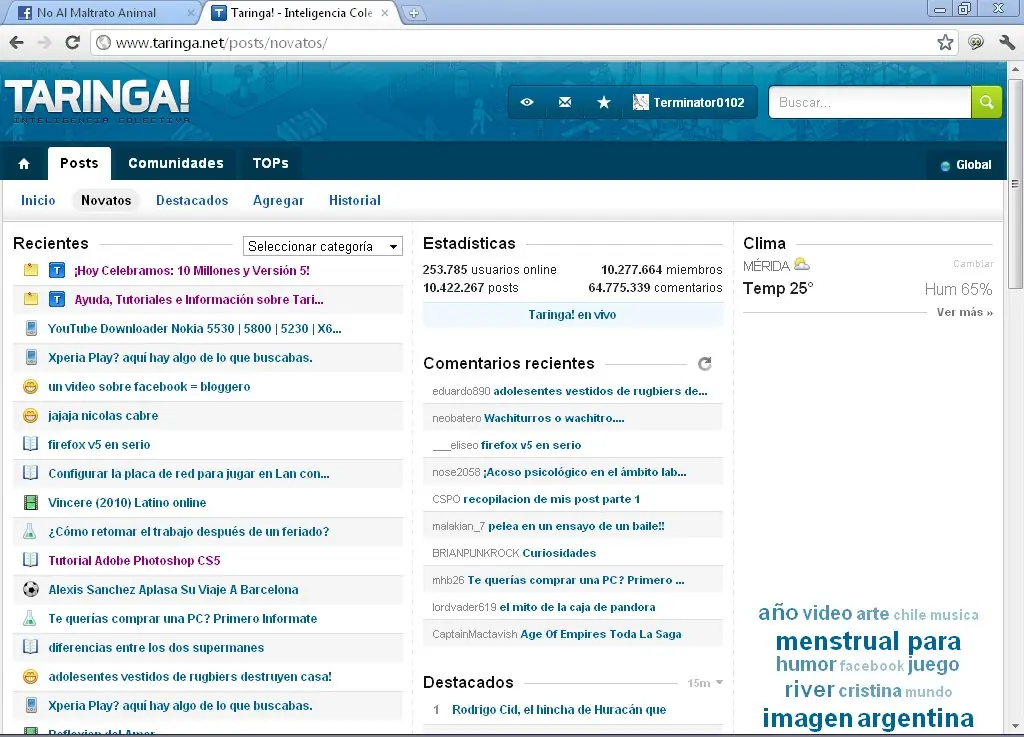The image size is (1024, 737).
Task: Open post Tutorial Adobe Photoshop CS5
Action: pyautogui.click(x=134, y=560)
